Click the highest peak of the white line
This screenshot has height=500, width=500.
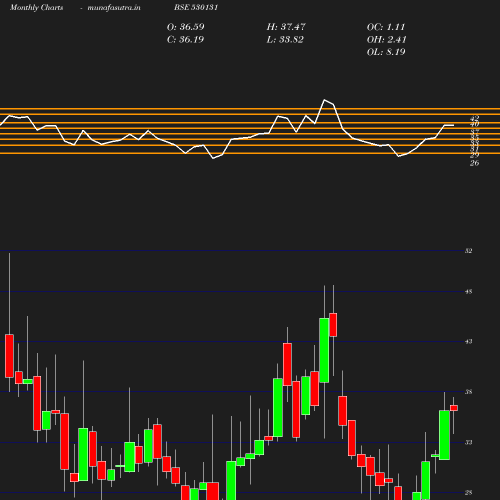[x=325, y=100]
